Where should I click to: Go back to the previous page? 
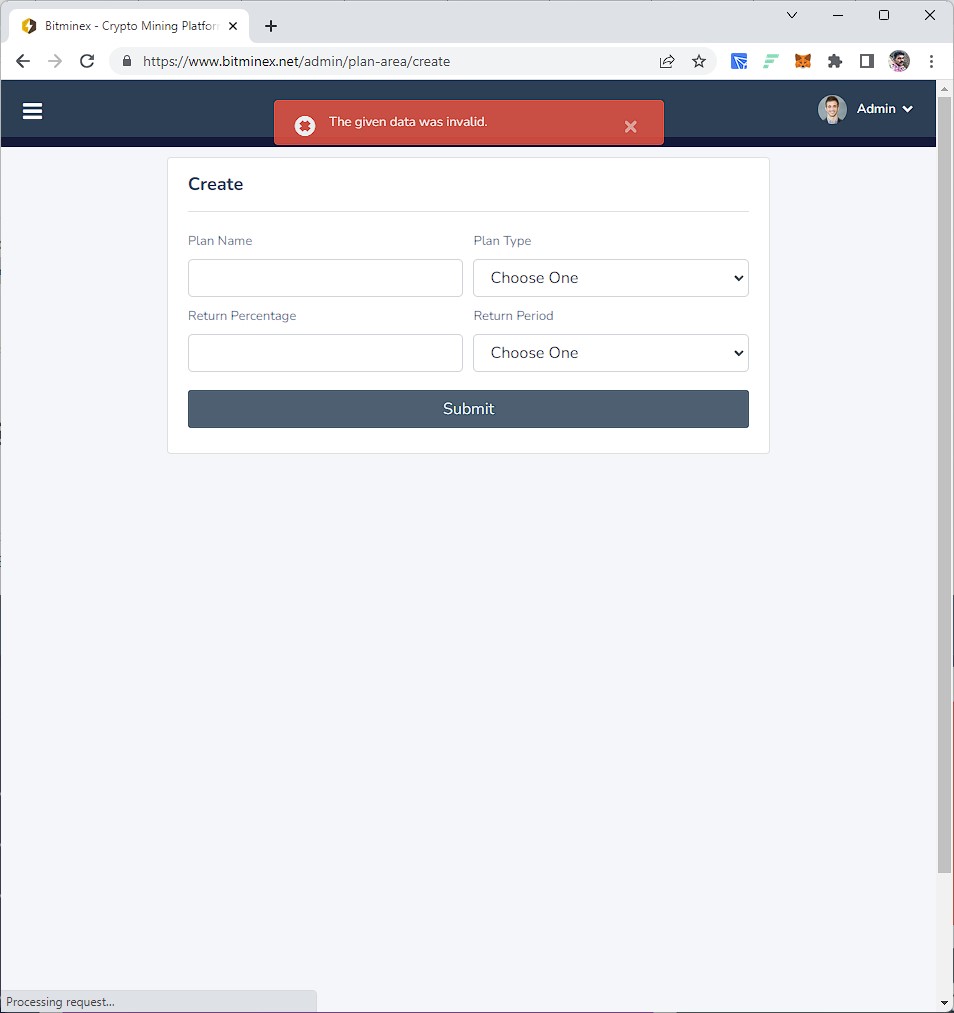(23, 61)
